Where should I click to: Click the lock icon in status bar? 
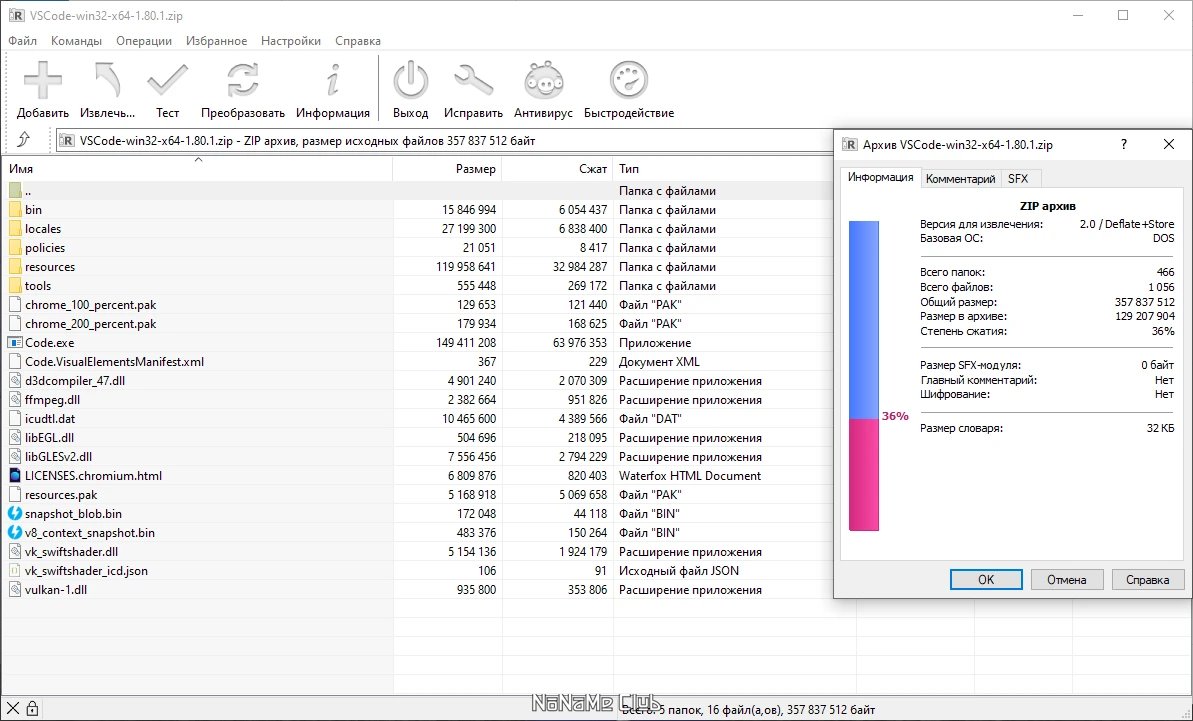pos(32,709)
